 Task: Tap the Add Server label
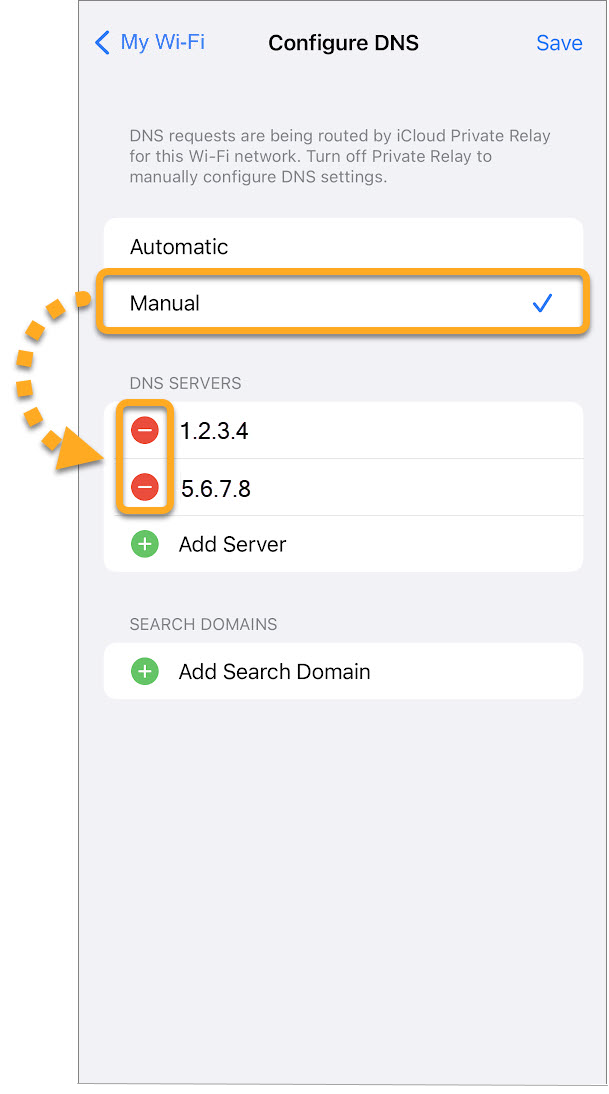(232, 545)
